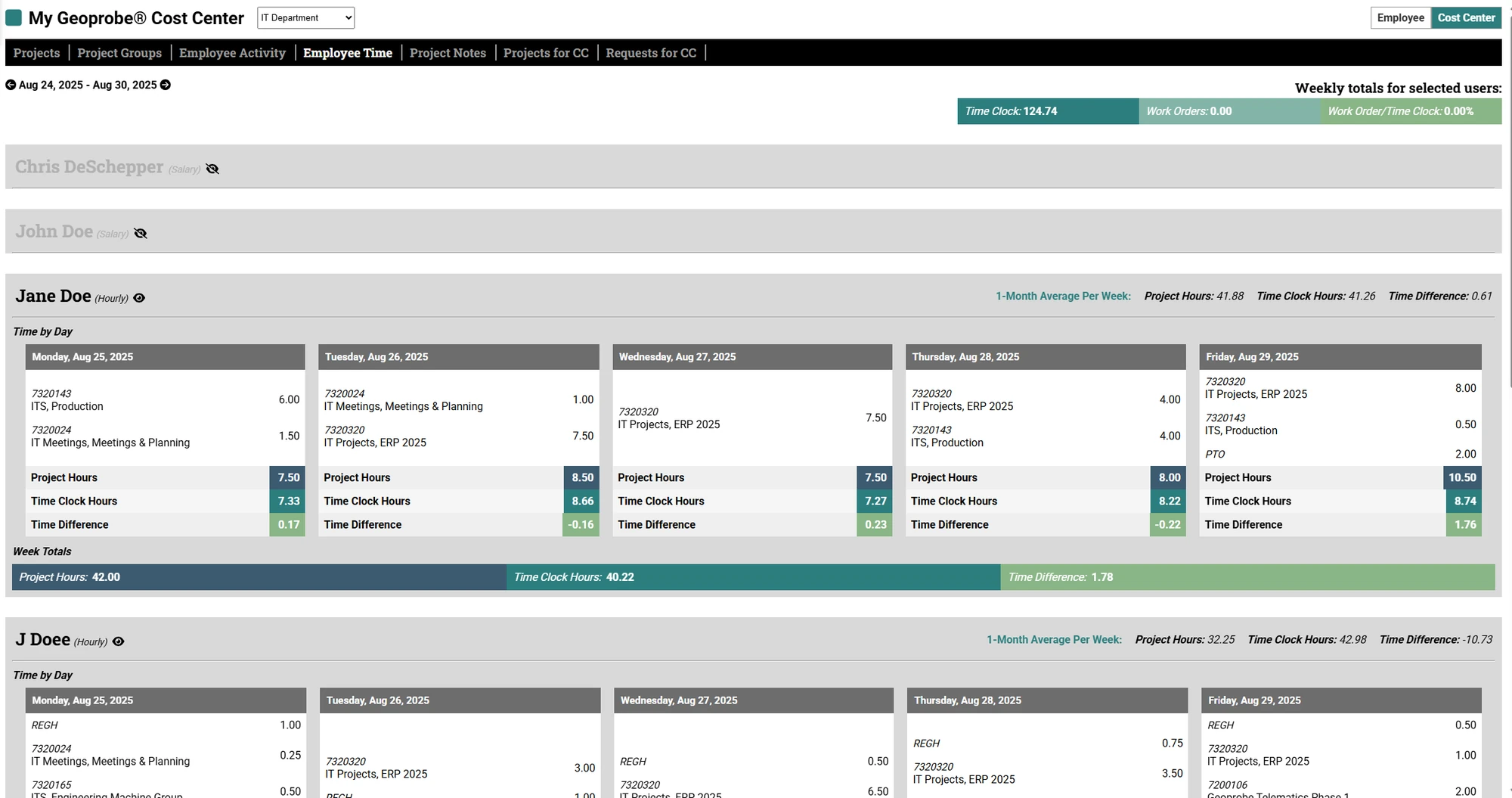Click the Time Clock 124.74 total bar

pos(1048,111)
